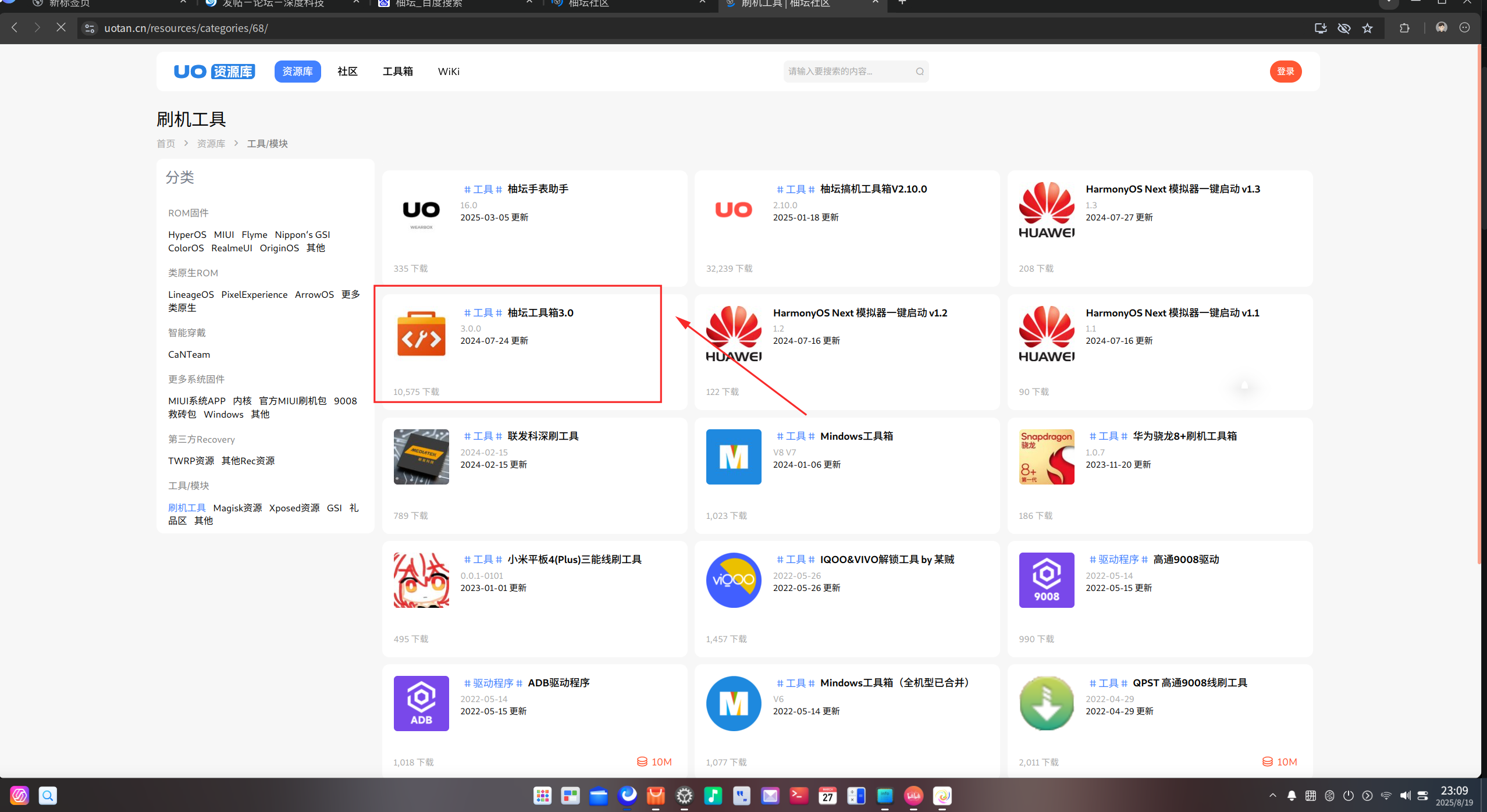The image size is (1487, 812).
Task: Click the browser address bar URL
Action: click(186, 28)
